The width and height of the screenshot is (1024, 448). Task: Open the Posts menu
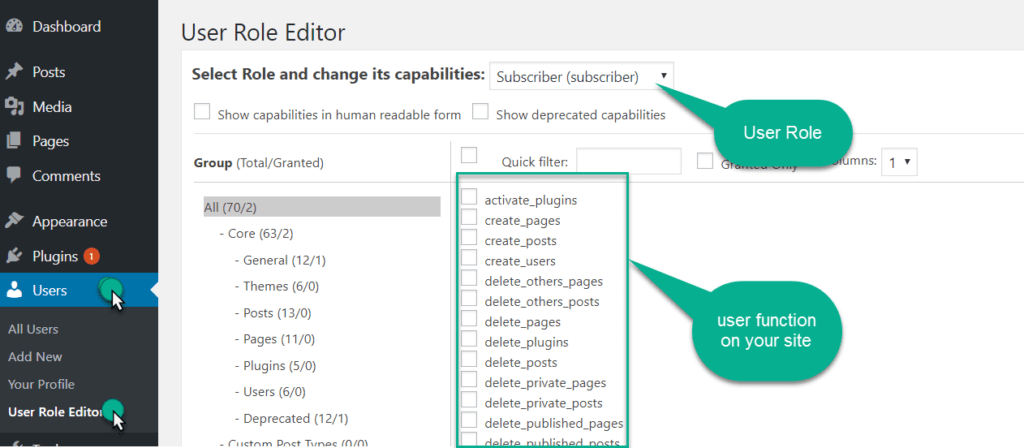click(x=49, y=72)
